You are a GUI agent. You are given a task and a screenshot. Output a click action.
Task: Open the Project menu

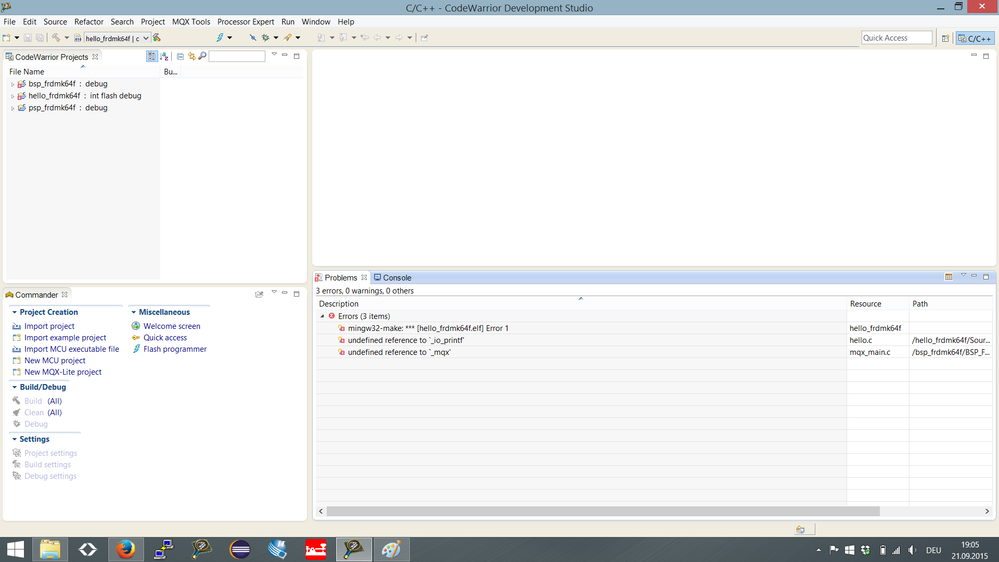pyautogui.click(x=152, y=22)
